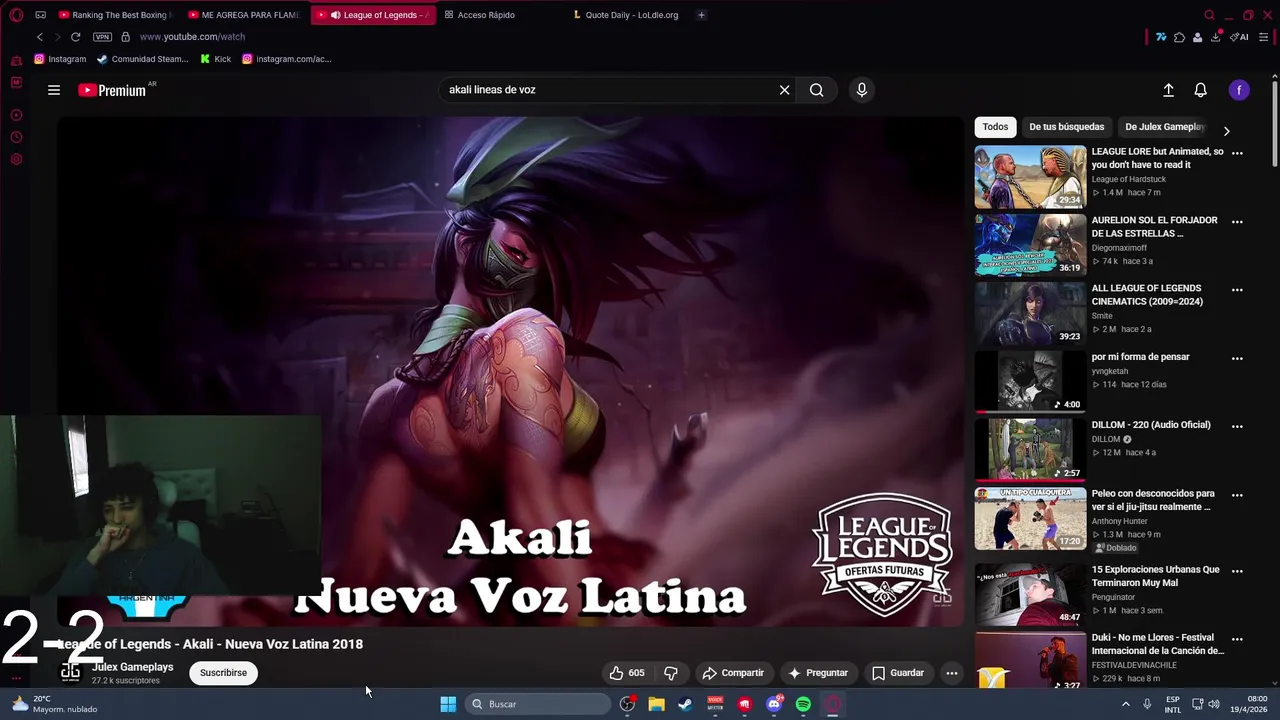Open 'AURELION SOL EL FORJADOR DE LAS ESTRELLAS' title
Image resolution: width=1280 pixels, height=720 pixels.
pyautogui.click(x=1154, y=227)
